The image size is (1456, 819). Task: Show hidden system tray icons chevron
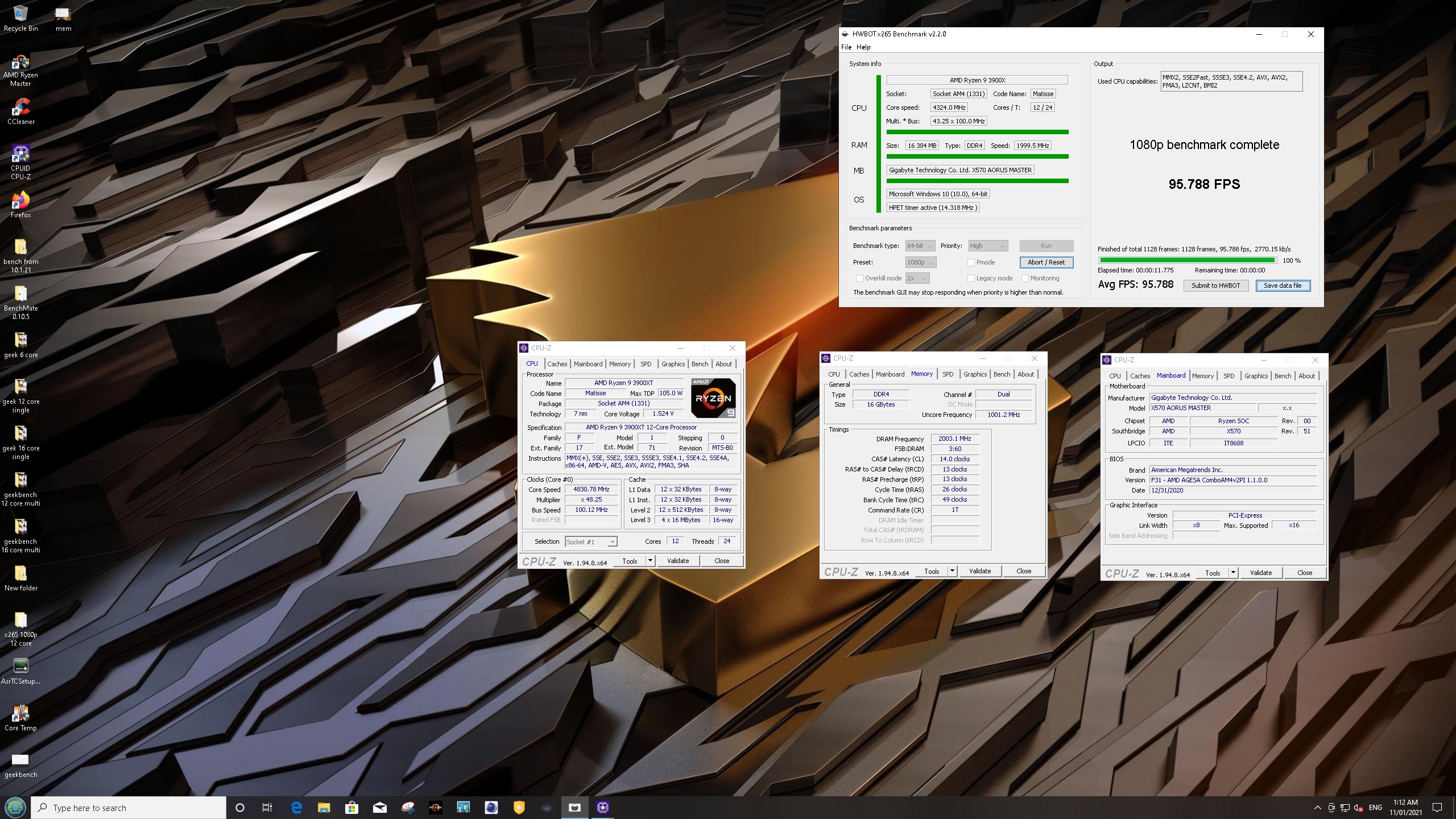(x=1317, y=808)
